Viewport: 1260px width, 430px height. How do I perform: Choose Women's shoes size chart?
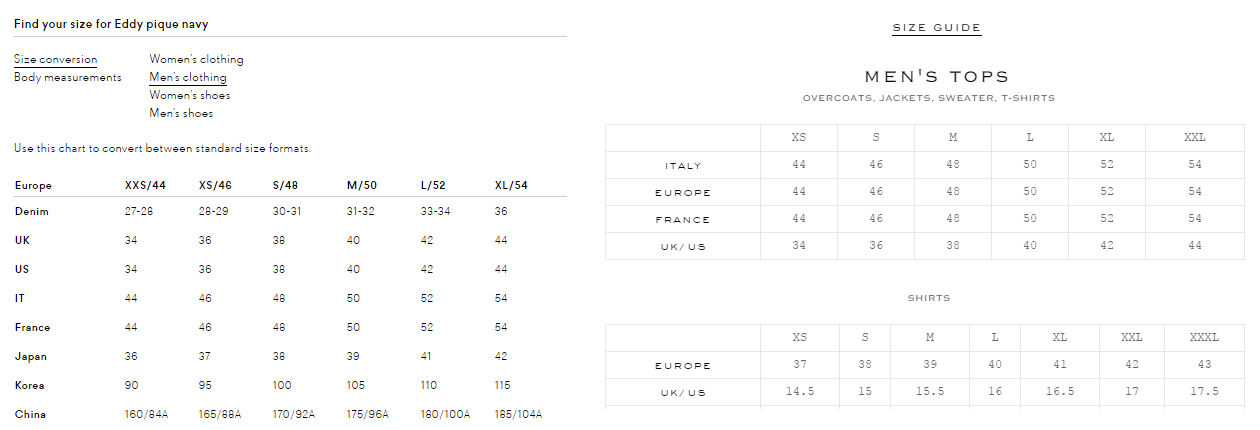tap(190, 95)
